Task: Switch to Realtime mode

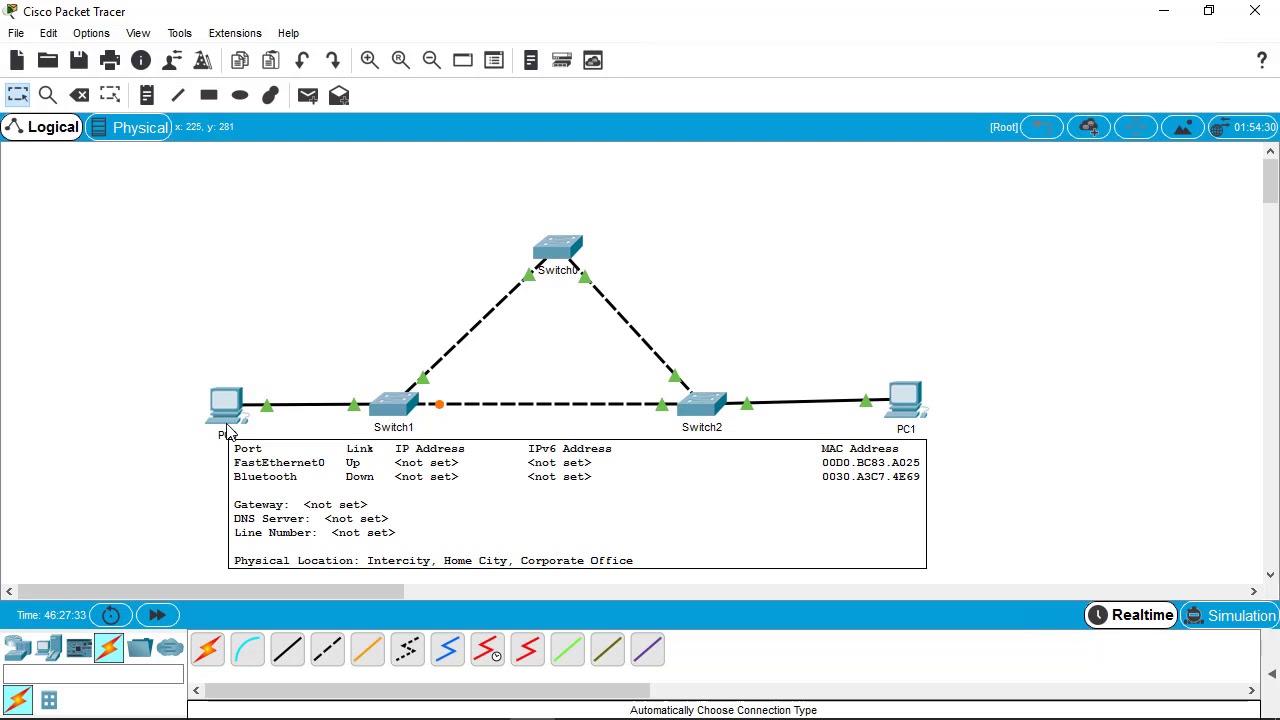Action: coord(1131,615)
